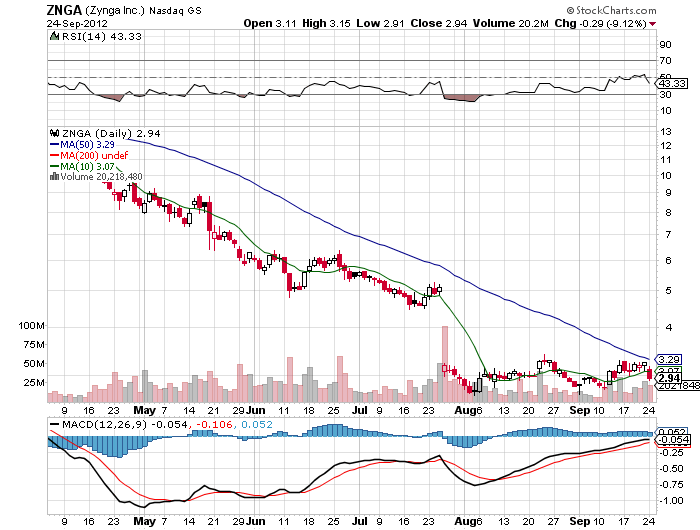
Task: Select the green MA(10) legend line swatch
Action: tap(54, 167)
